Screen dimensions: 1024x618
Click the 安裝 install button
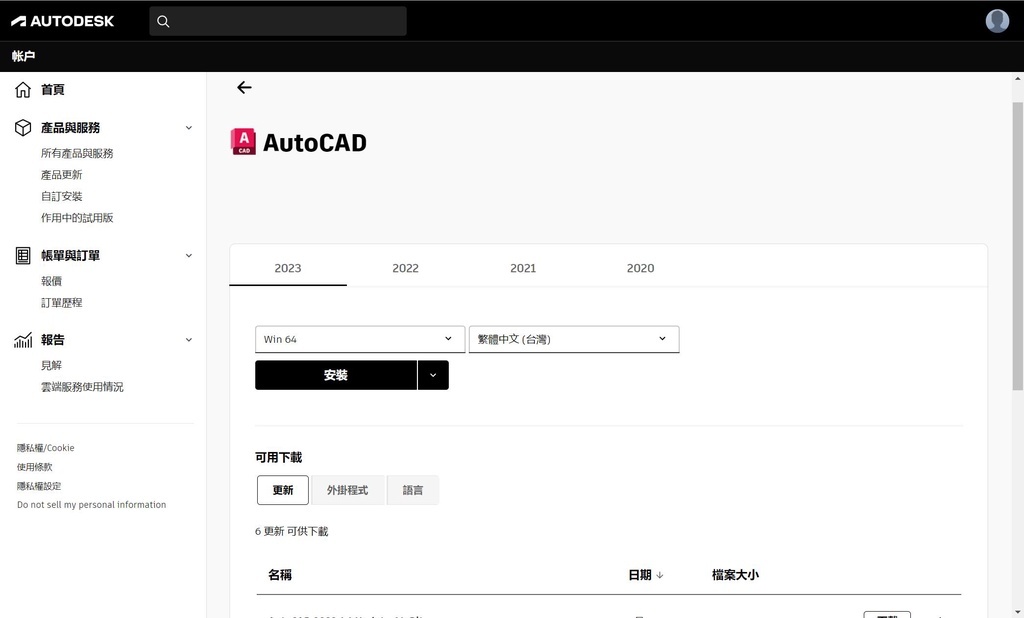coord(336,375)
